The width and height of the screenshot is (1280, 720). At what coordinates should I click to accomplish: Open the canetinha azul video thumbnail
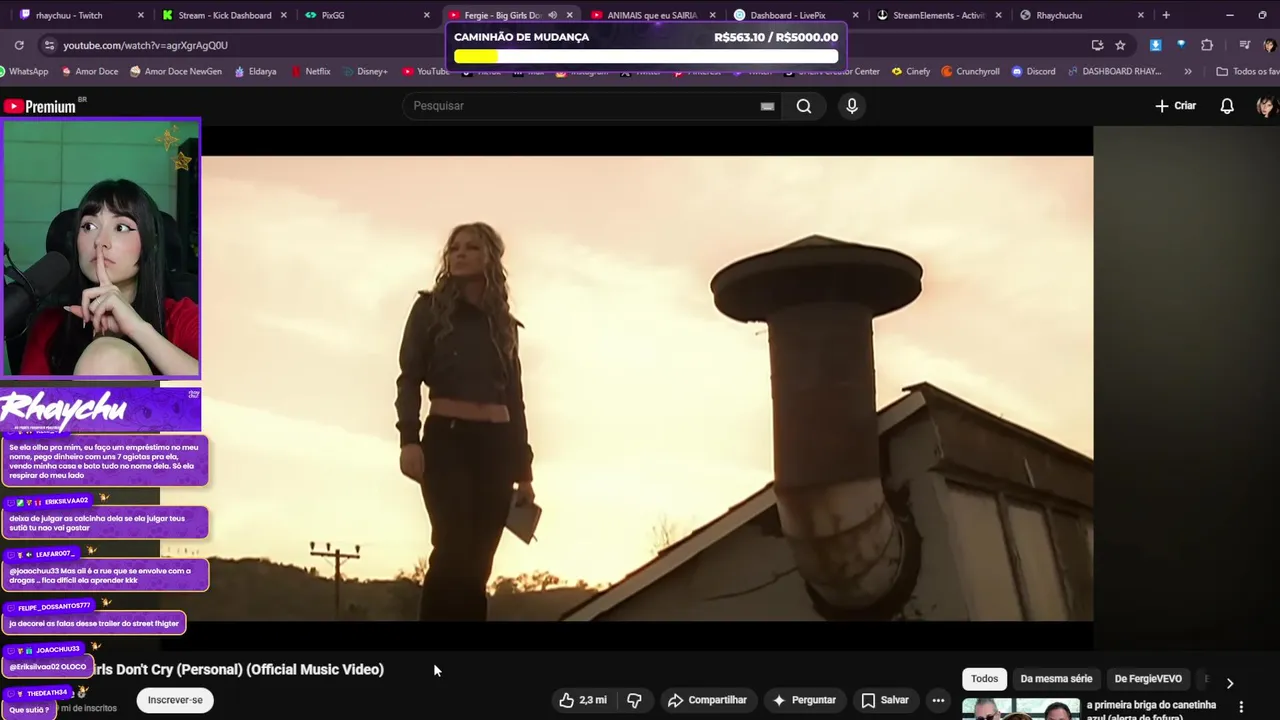1021,709
